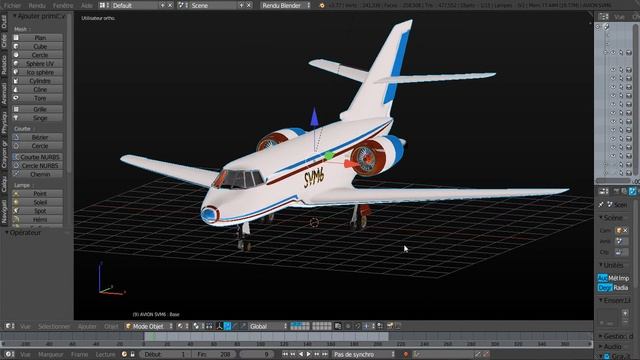Expand the Opérateur panel
The height and width of the screenshot is (360, 640).
(x=23, y=232)
